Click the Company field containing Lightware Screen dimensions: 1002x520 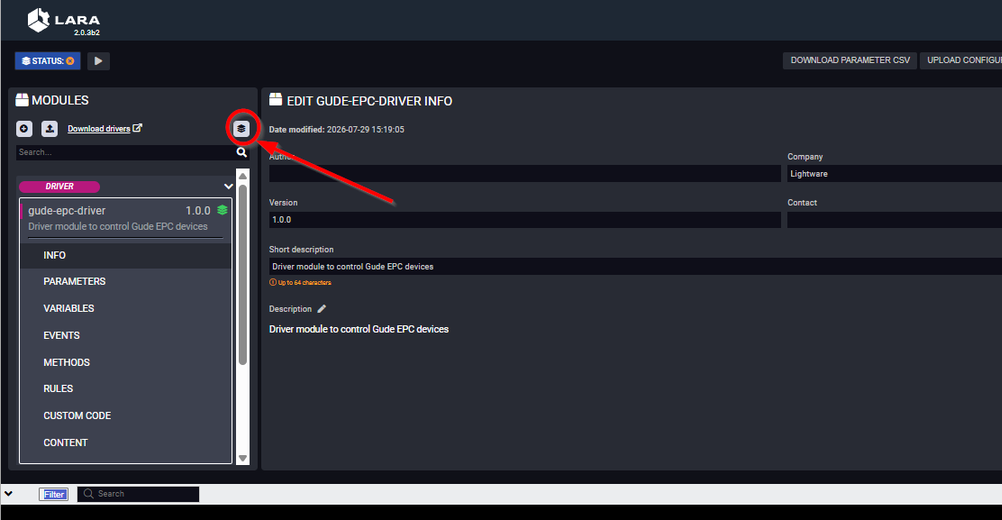[x=895, y=174]
